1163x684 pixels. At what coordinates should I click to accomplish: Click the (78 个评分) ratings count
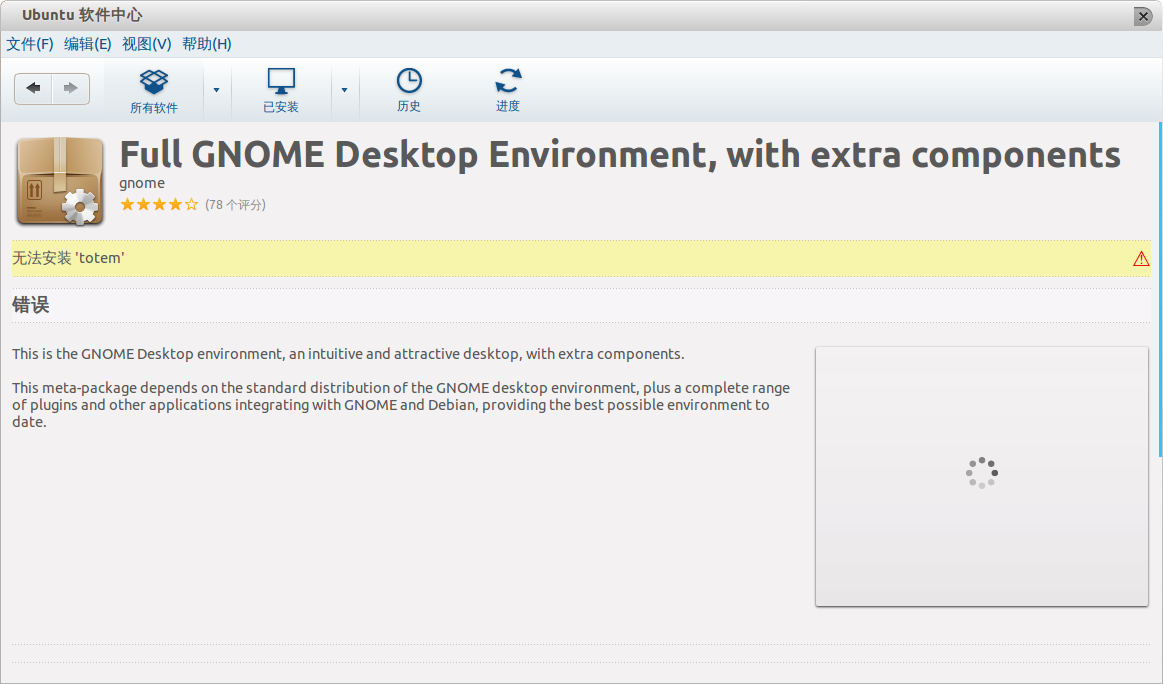pyautogui.click(x=235, y=205)
